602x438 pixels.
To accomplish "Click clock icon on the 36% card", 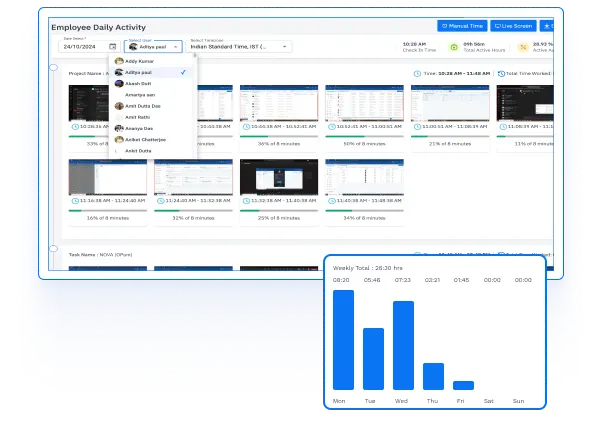I will (246, 127).
